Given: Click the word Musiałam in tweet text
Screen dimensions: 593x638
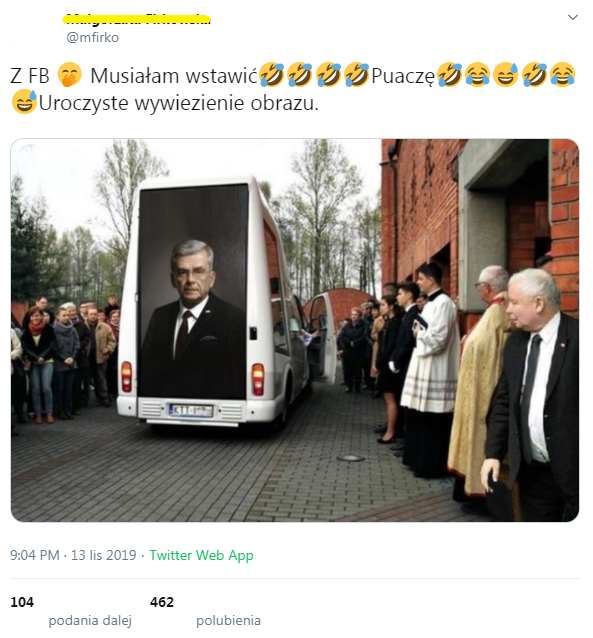Looking at the screenshot, I should (x=135, y=76).
